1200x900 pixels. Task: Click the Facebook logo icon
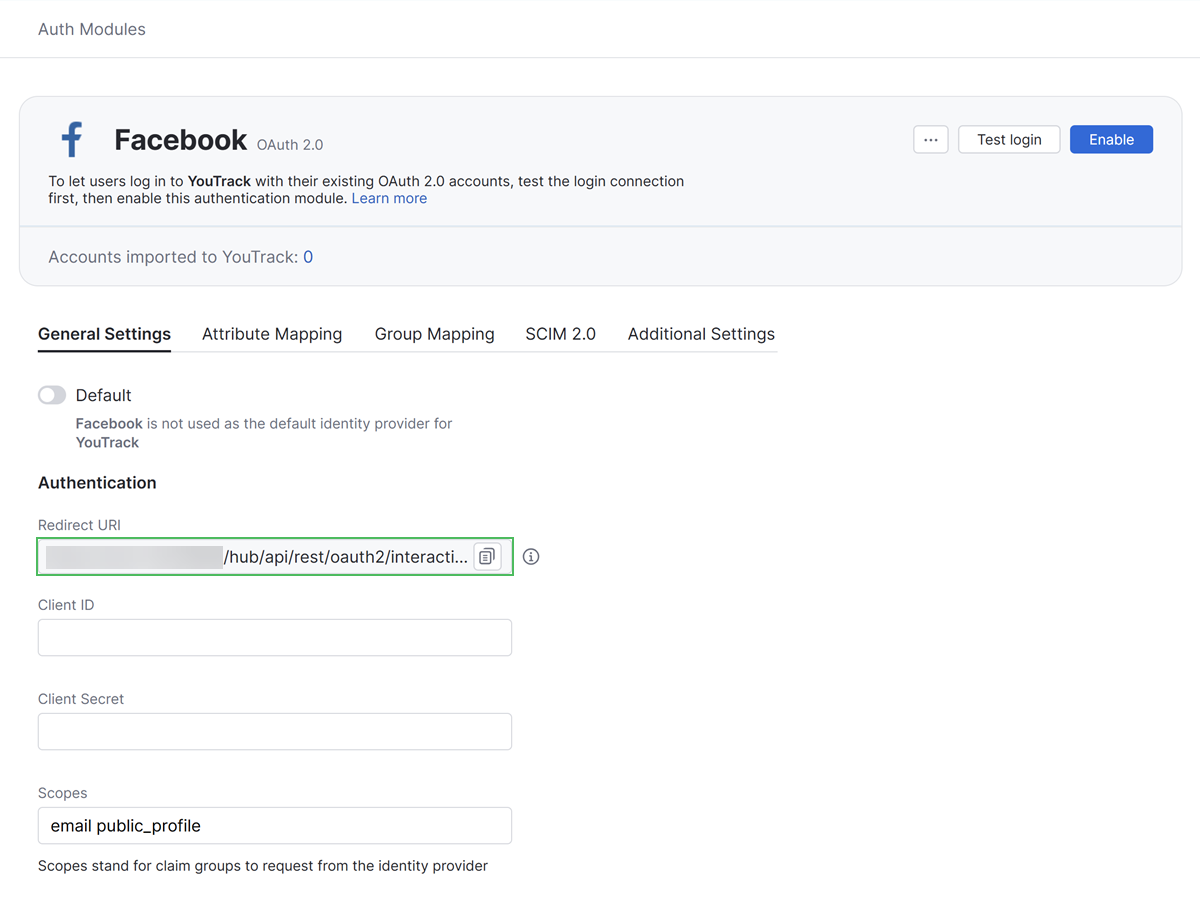pos(72,140)
